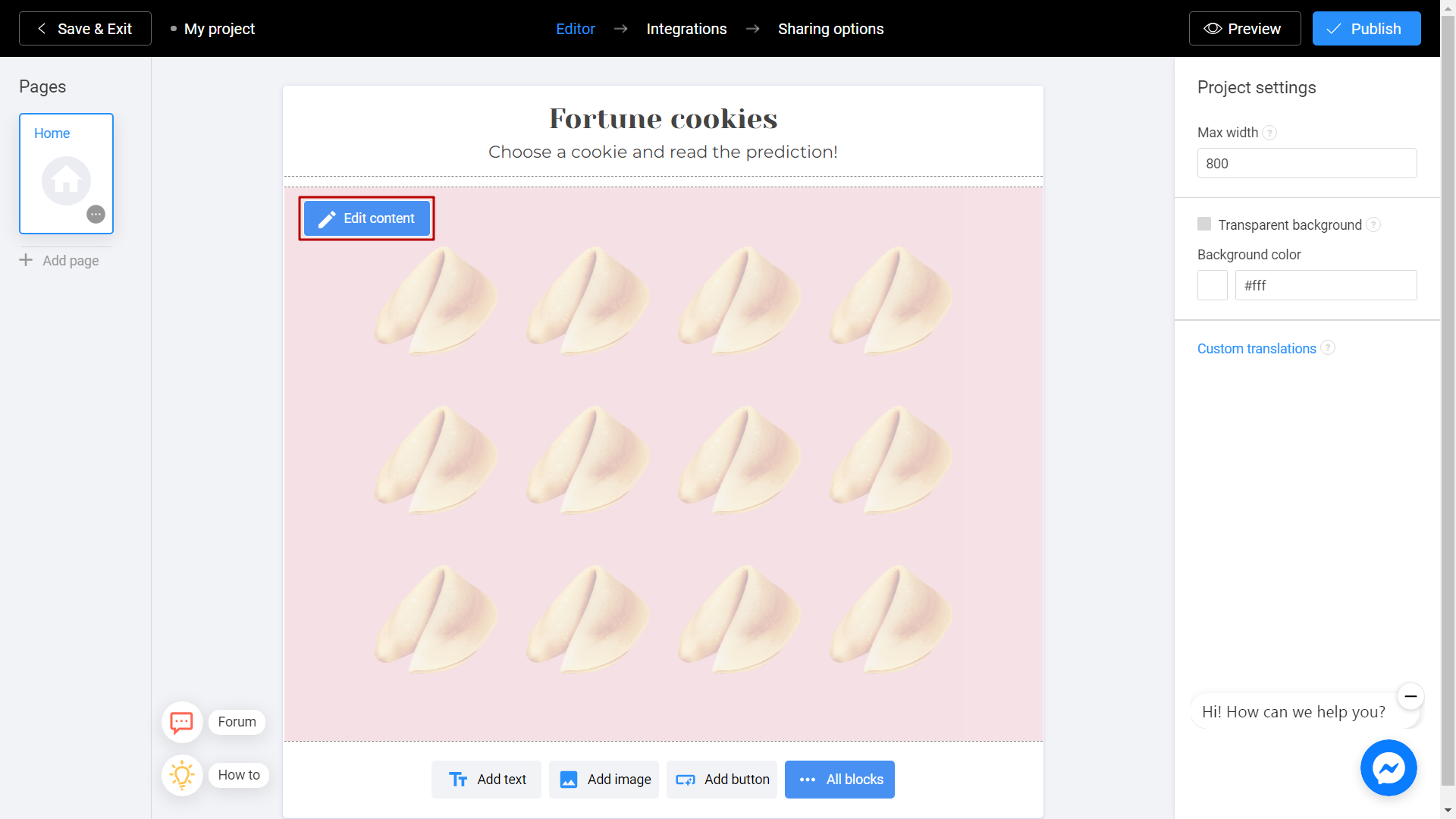Screen dimensions: 1456x819
Task: Click the Max width help question mark
Action: (1270, 133)
